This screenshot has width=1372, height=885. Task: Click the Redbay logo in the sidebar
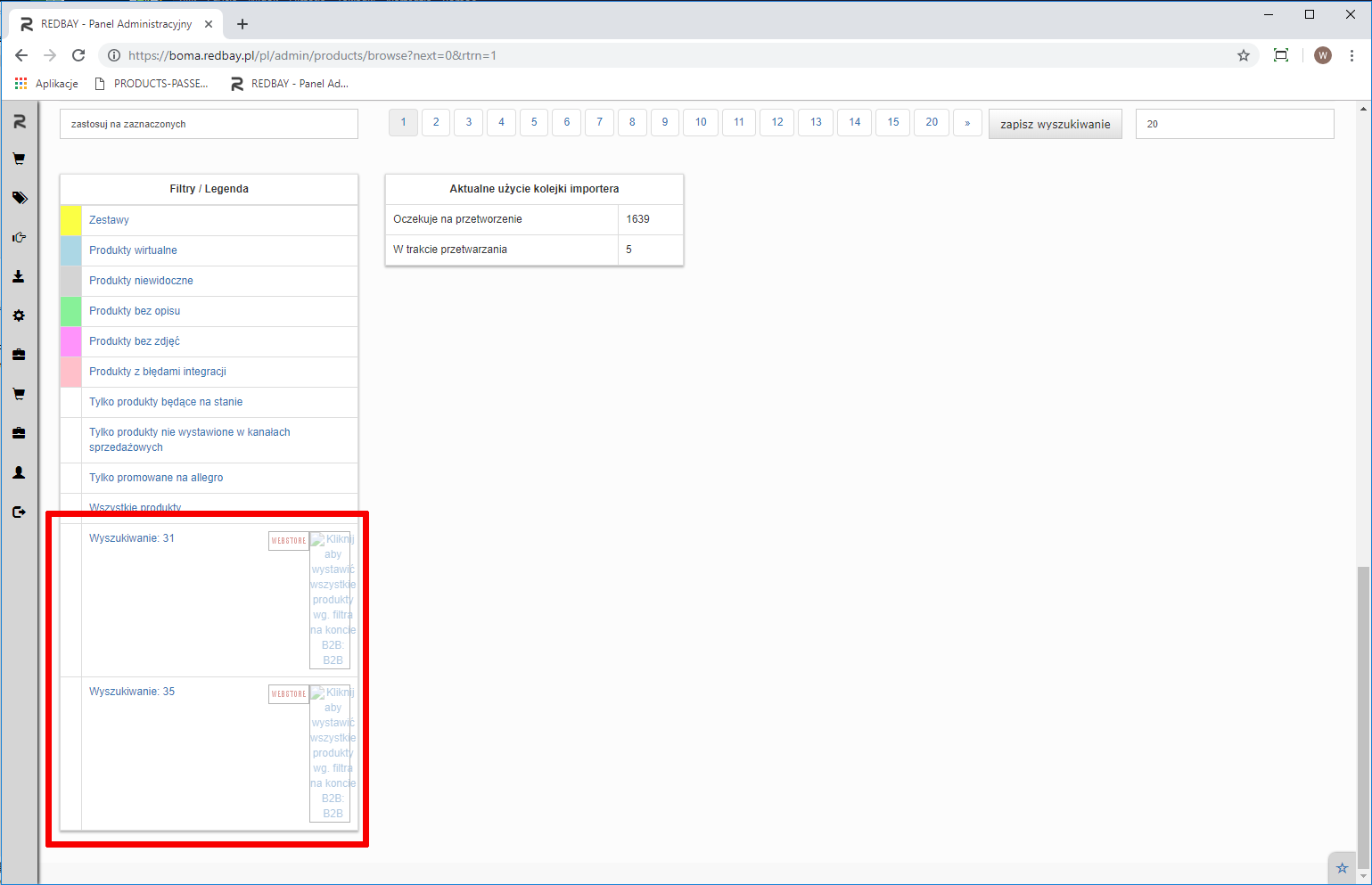click(x=19, y=121)
